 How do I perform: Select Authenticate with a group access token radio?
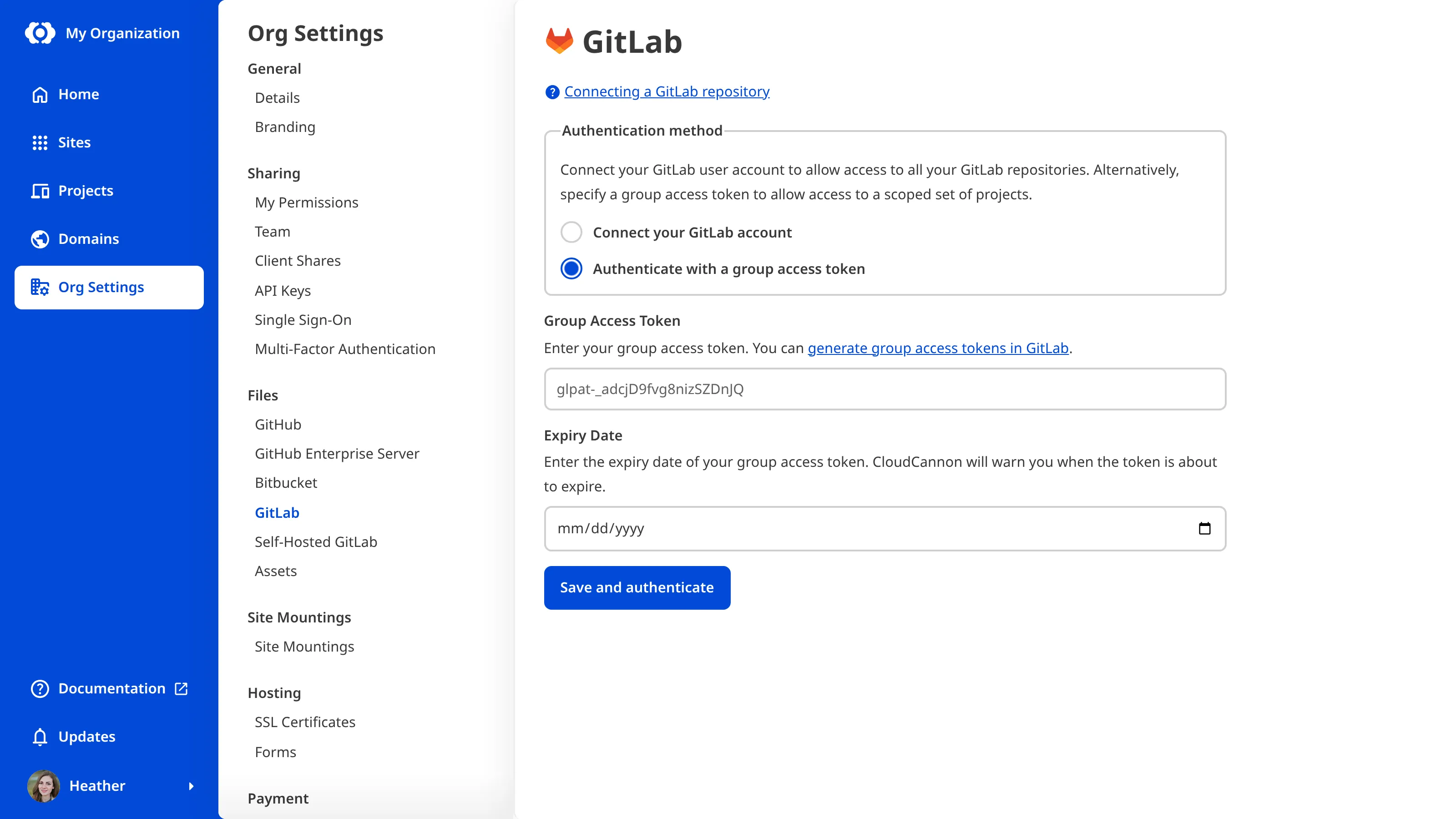[x=571, y=268]
